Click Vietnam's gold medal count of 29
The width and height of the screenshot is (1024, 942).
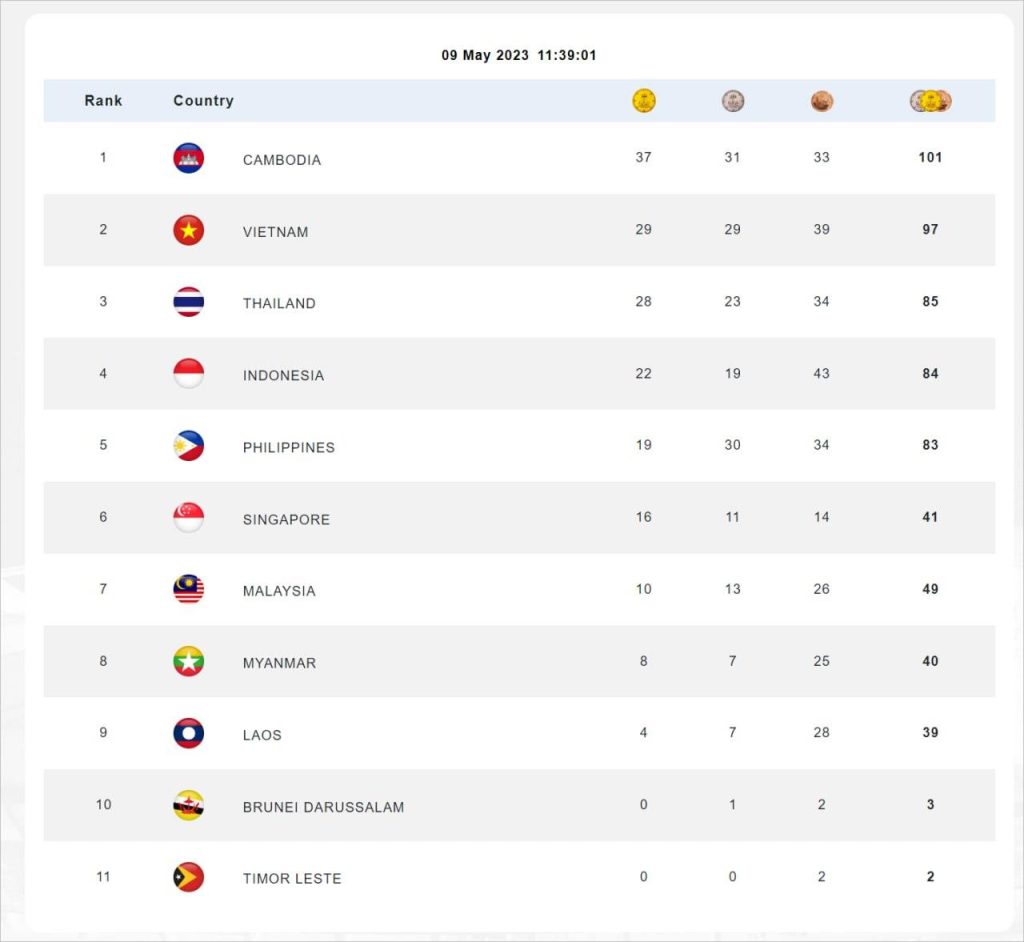(643, 229)
